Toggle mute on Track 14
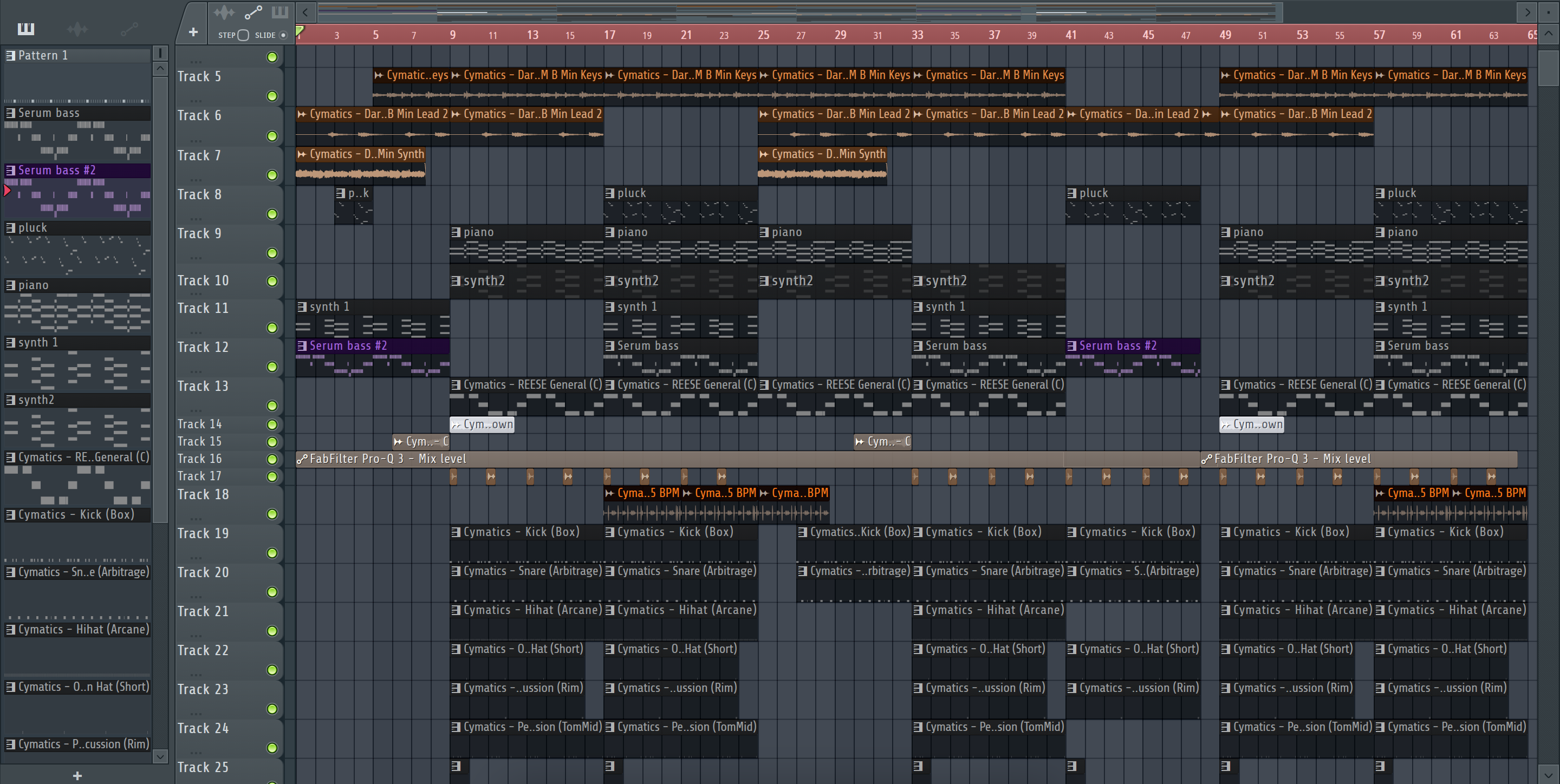The image size is (1560, 784). [272, 424]
